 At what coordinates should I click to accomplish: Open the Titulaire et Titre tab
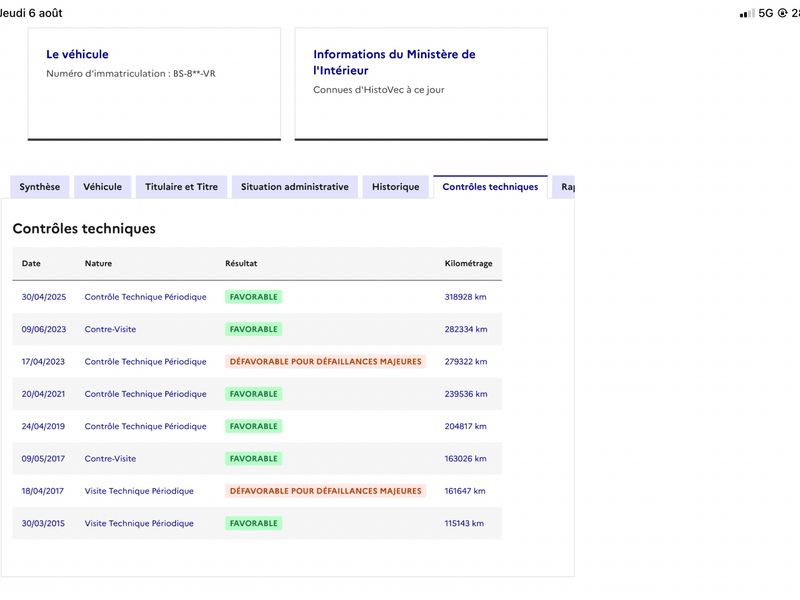click(x=181, y=187)
